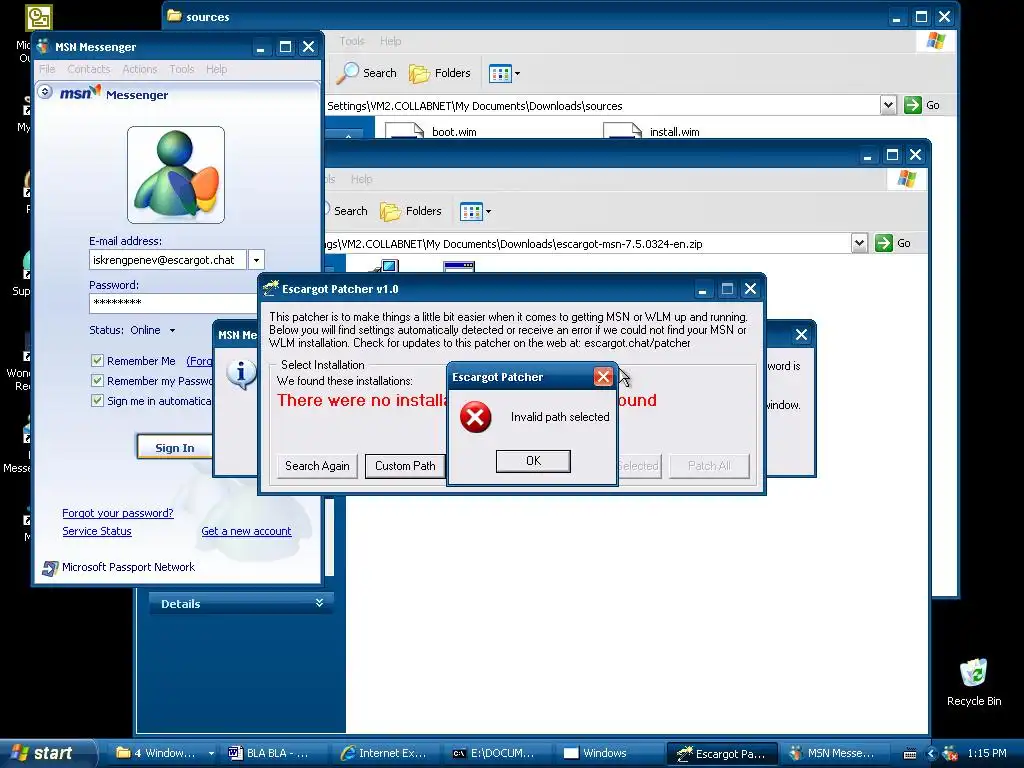
Task: Toggle Sign me in automatically checkbox
Action: coord(97,400)
